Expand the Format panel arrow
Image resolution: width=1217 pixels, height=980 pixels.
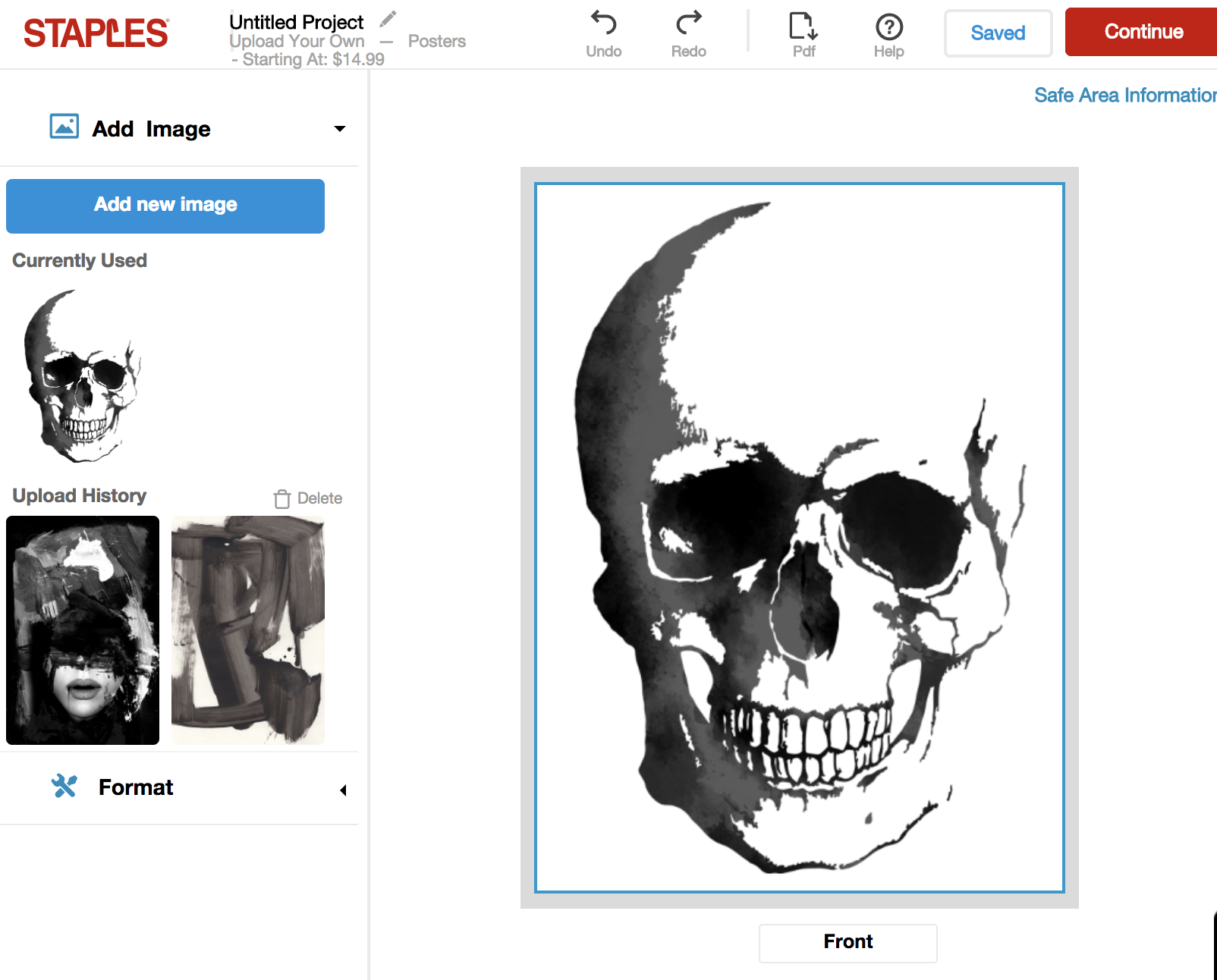tap(343, 790)
